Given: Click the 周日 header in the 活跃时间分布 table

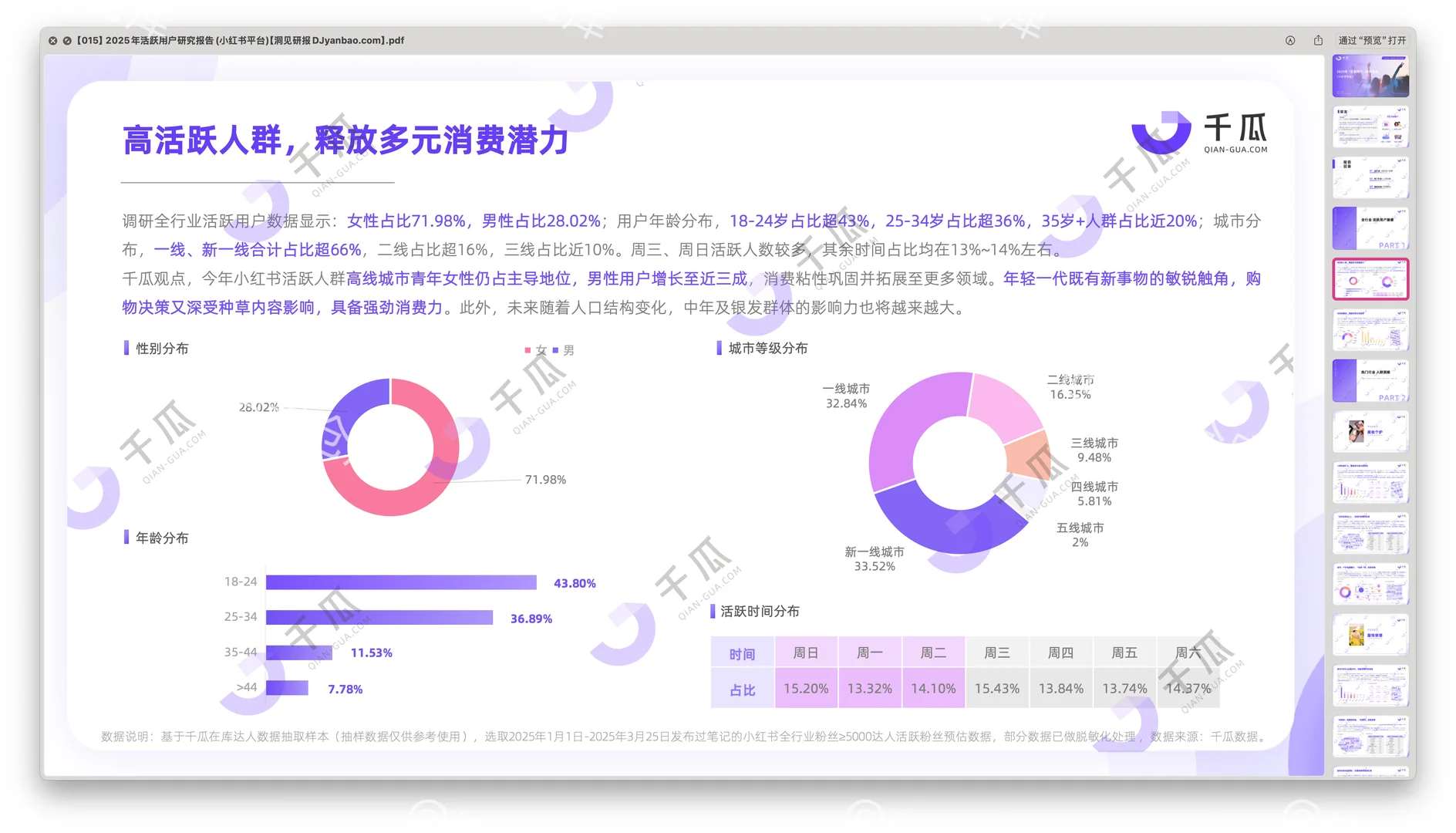Looking at the screenshot, I should coord(805,652).
